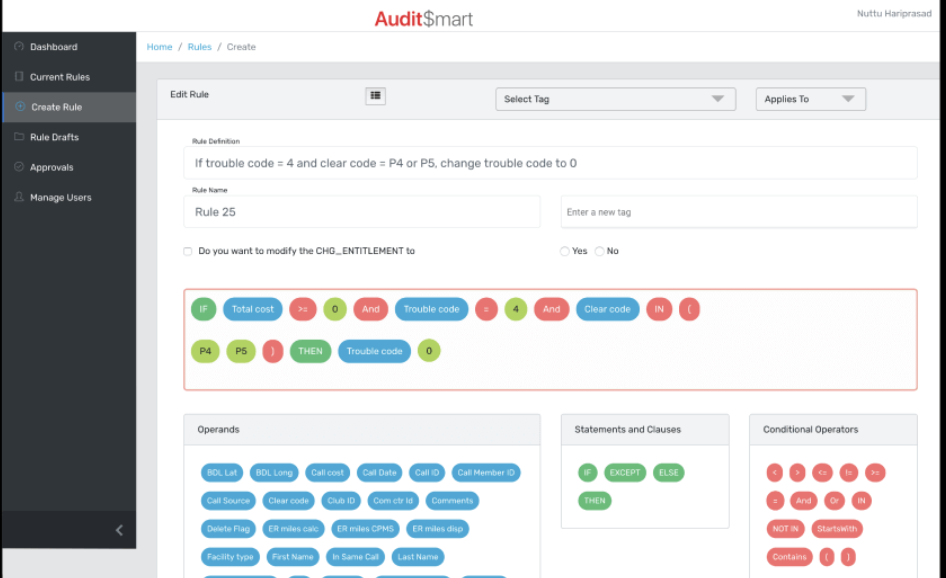The image size is (946, 578).
Task: Insert the not-equal operator
Action: tap(848, 472)
